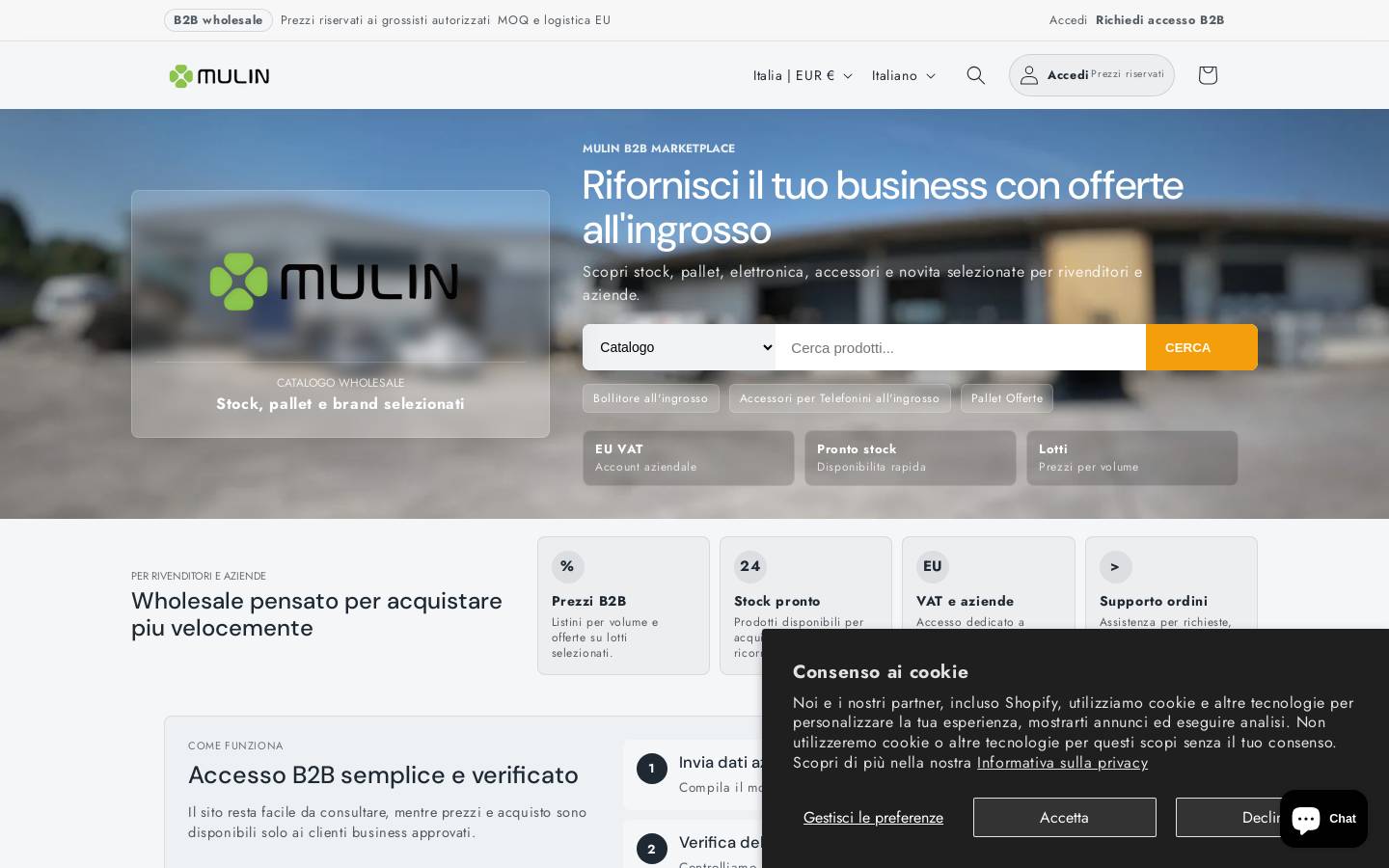Open the search magnifier icon
1389x868 pixels.
click(975, 75)
